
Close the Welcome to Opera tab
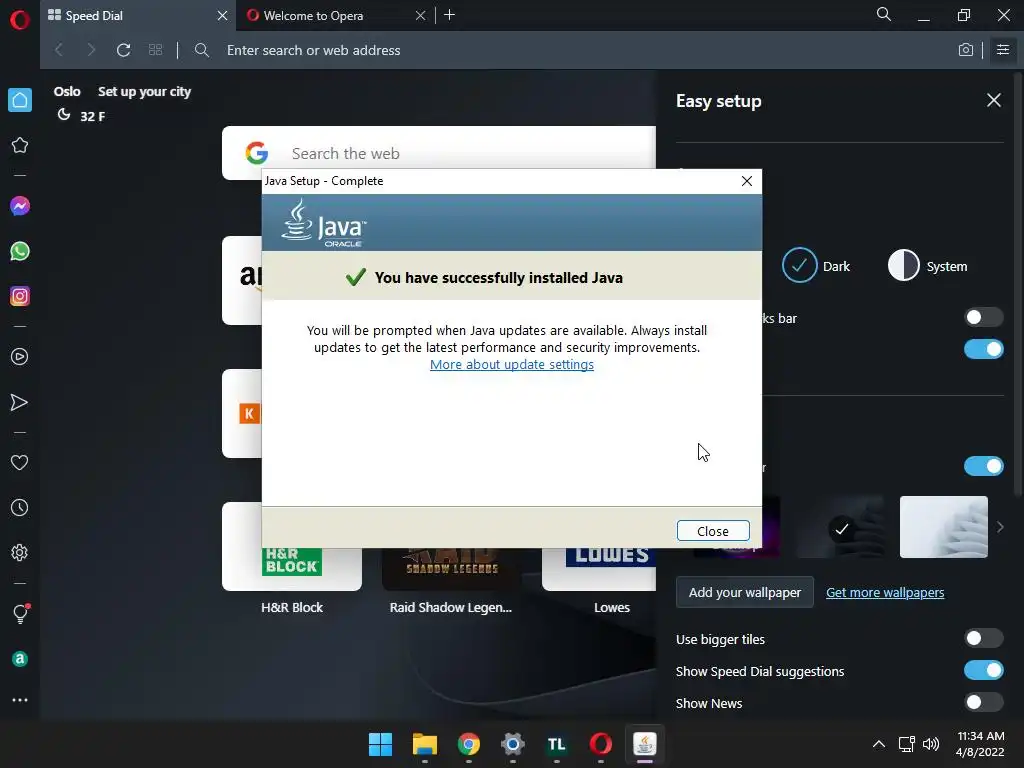tap(421, 16)
